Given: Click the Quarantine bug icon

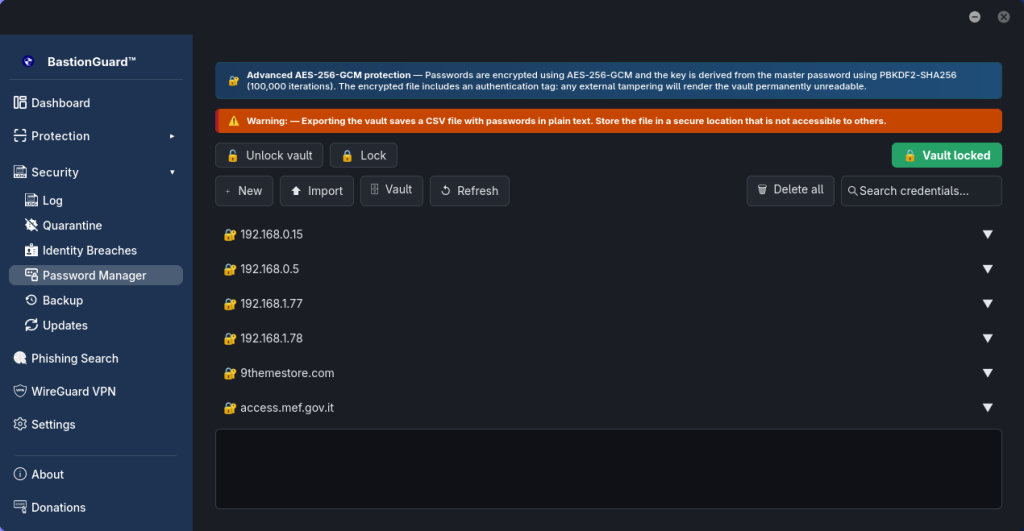Looking at the screenshot, I should [31, 225].
